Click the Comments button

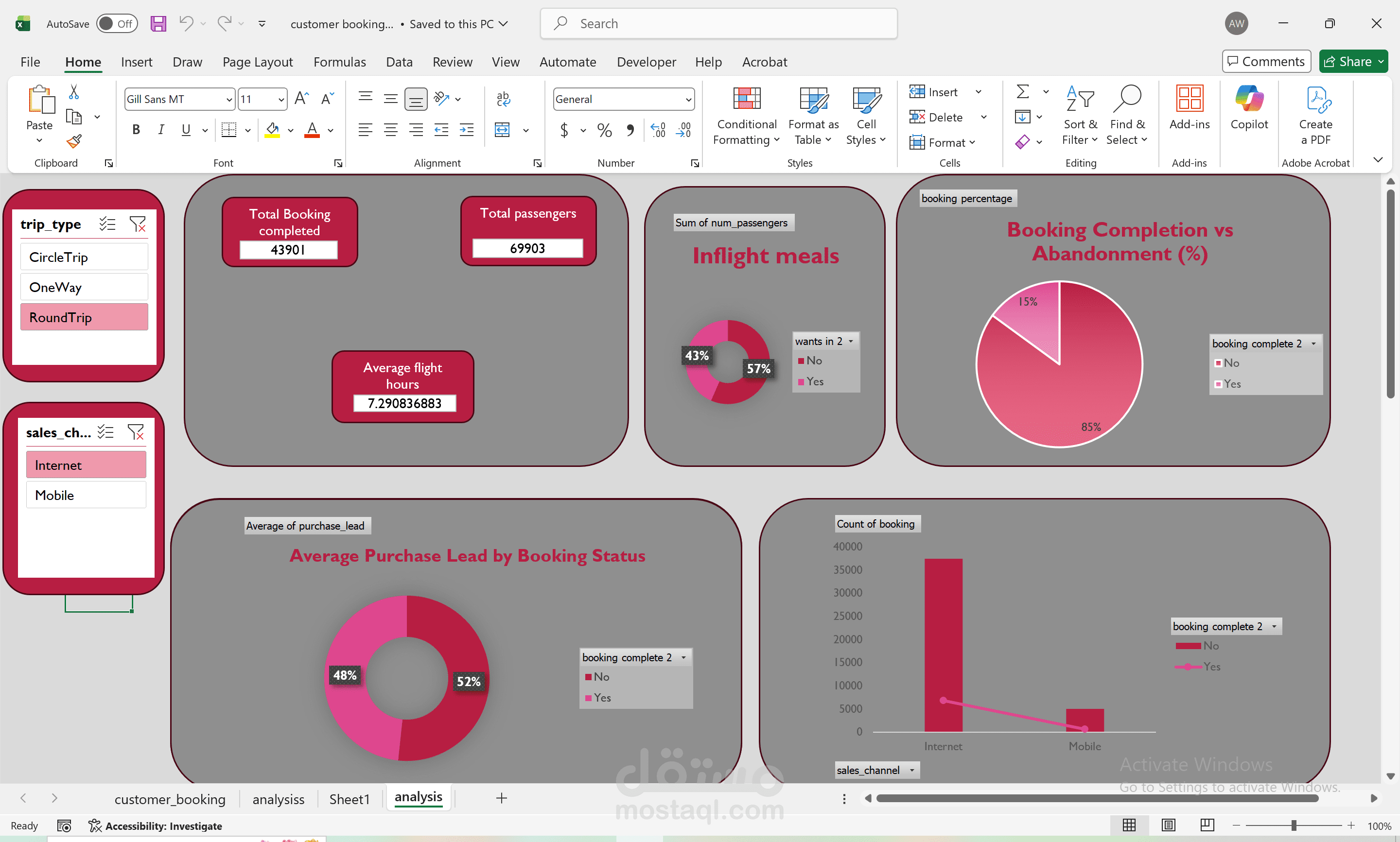pos(1266,61)
